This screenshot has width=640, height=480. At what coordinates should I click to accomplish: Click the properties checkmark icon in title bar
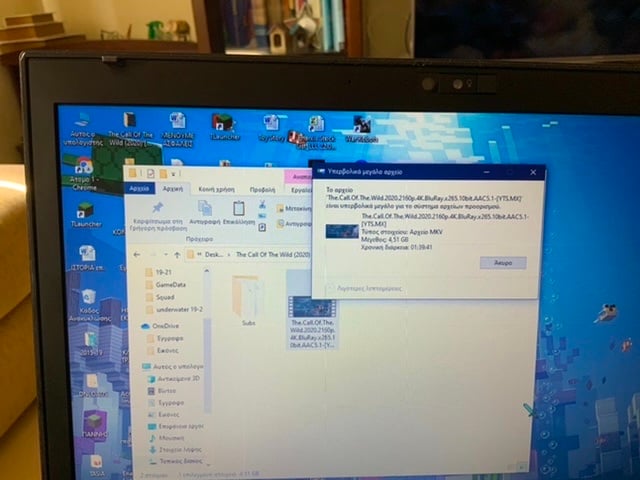151,173
